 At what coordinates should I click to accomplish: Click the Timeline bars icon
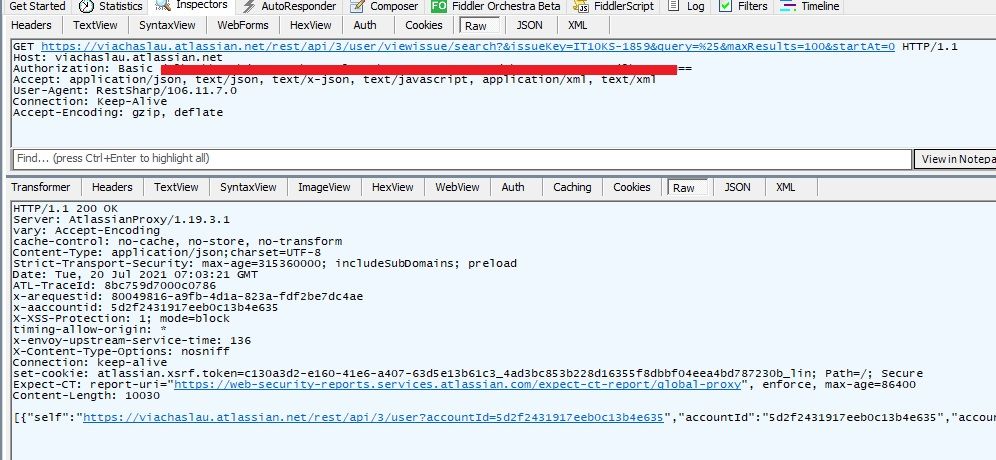point(788,6)
